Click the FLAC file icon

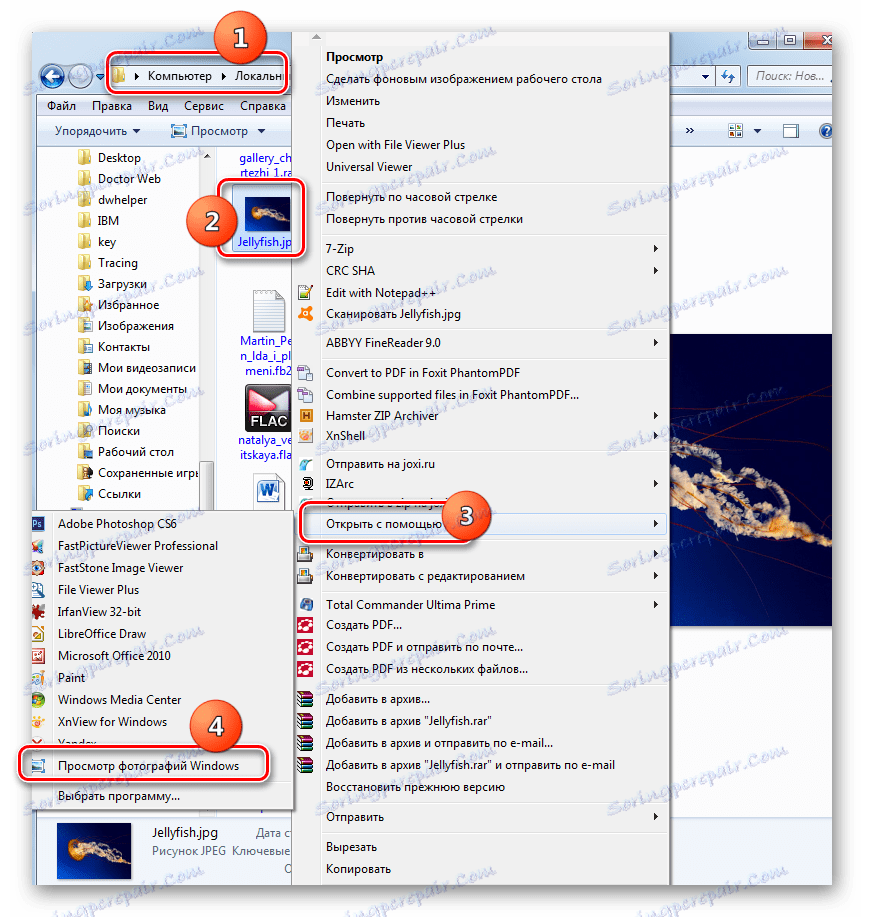[268, 408]
